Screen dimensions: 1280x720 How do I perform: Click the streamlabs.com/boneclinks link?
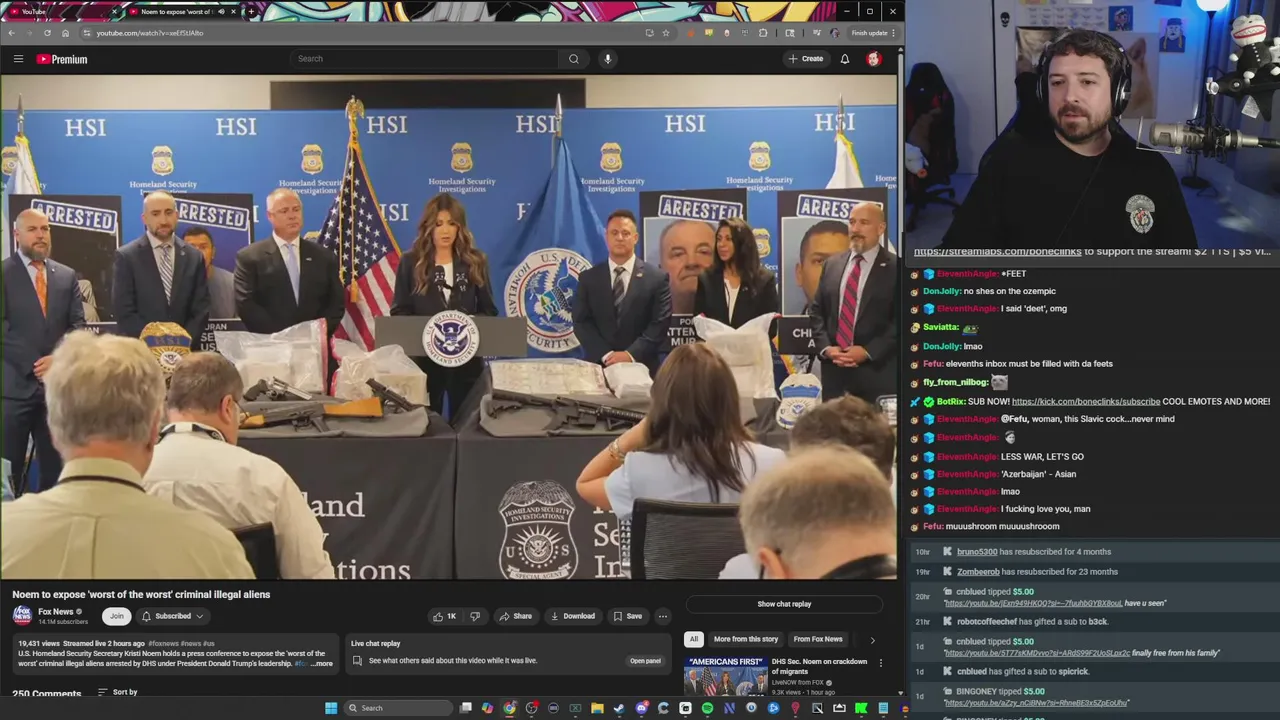[x=997, y=252]
